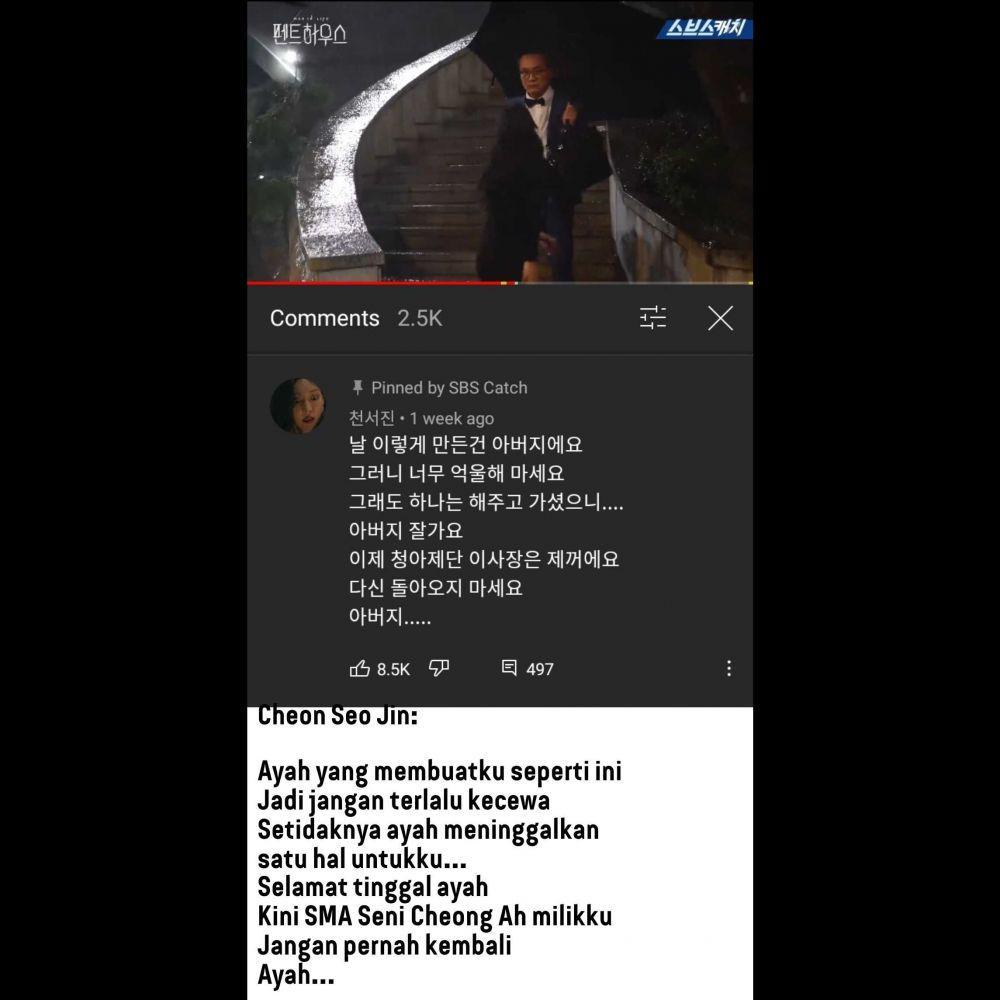Click the '1 week ago' timestamp
The height and width of the screenshot is (1000, 1000).
(x=452, y=418)
